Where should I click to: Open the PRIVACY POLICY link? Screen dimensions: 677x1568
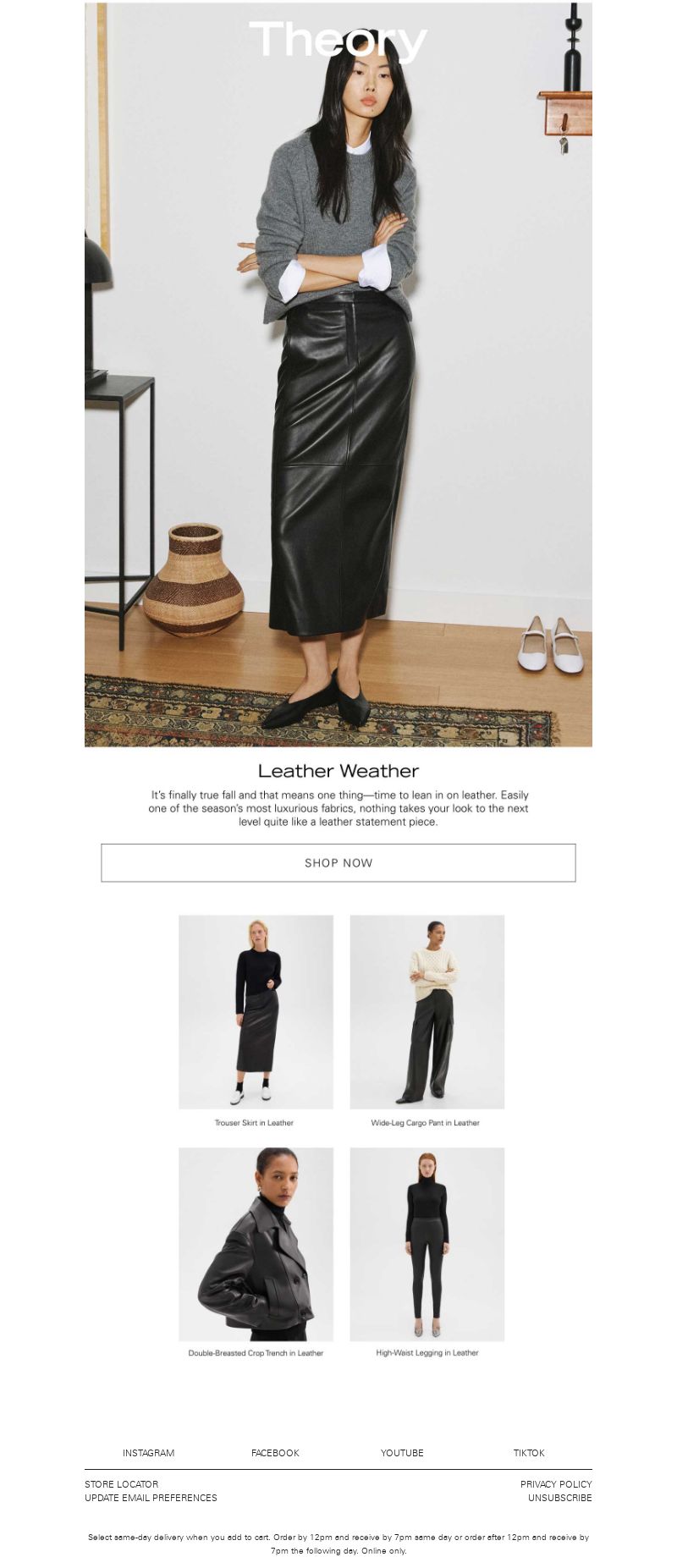[556, 1484]
